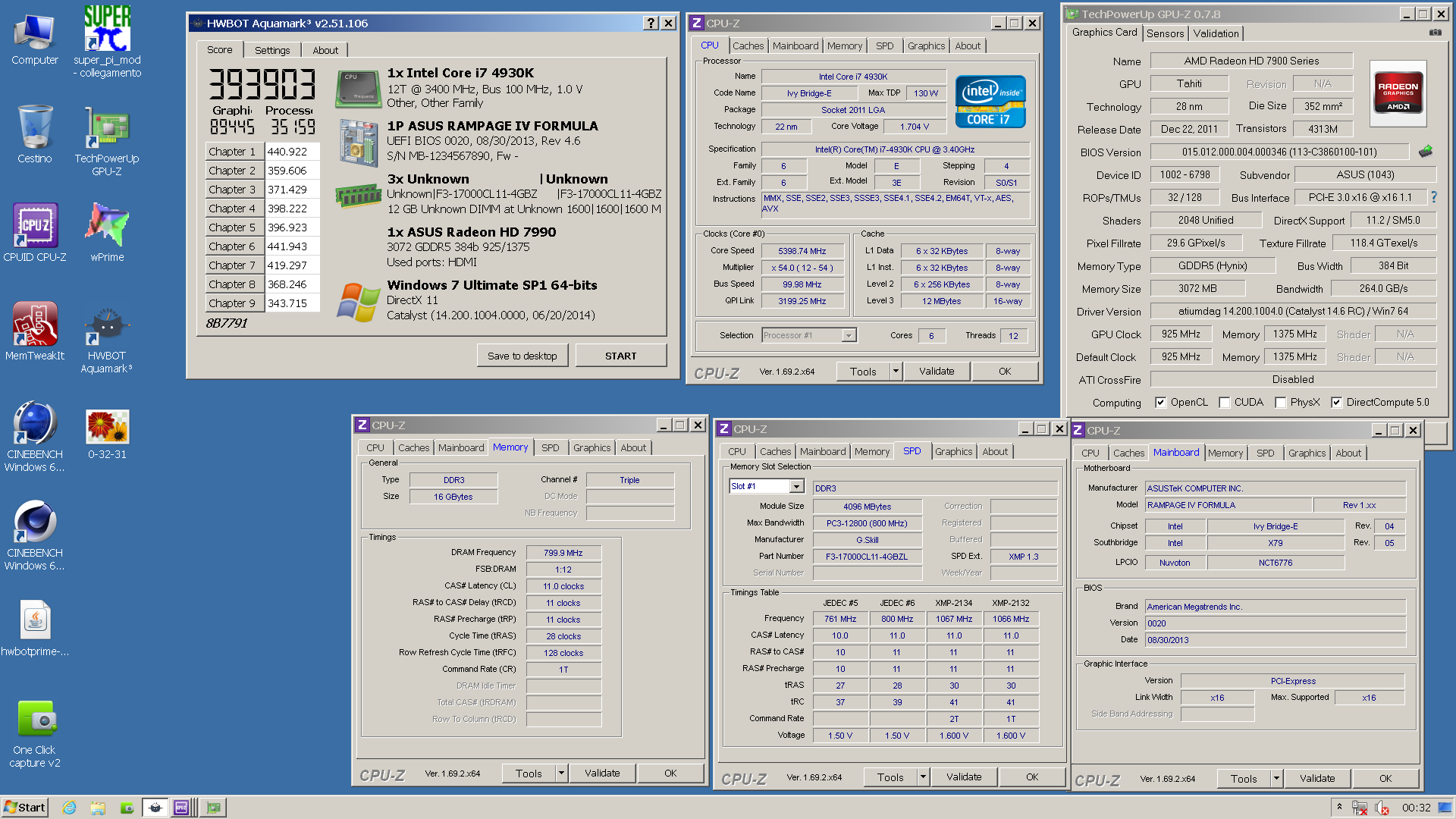Open Memory tab in top CPU-Z window

click(x=844, y=45)
